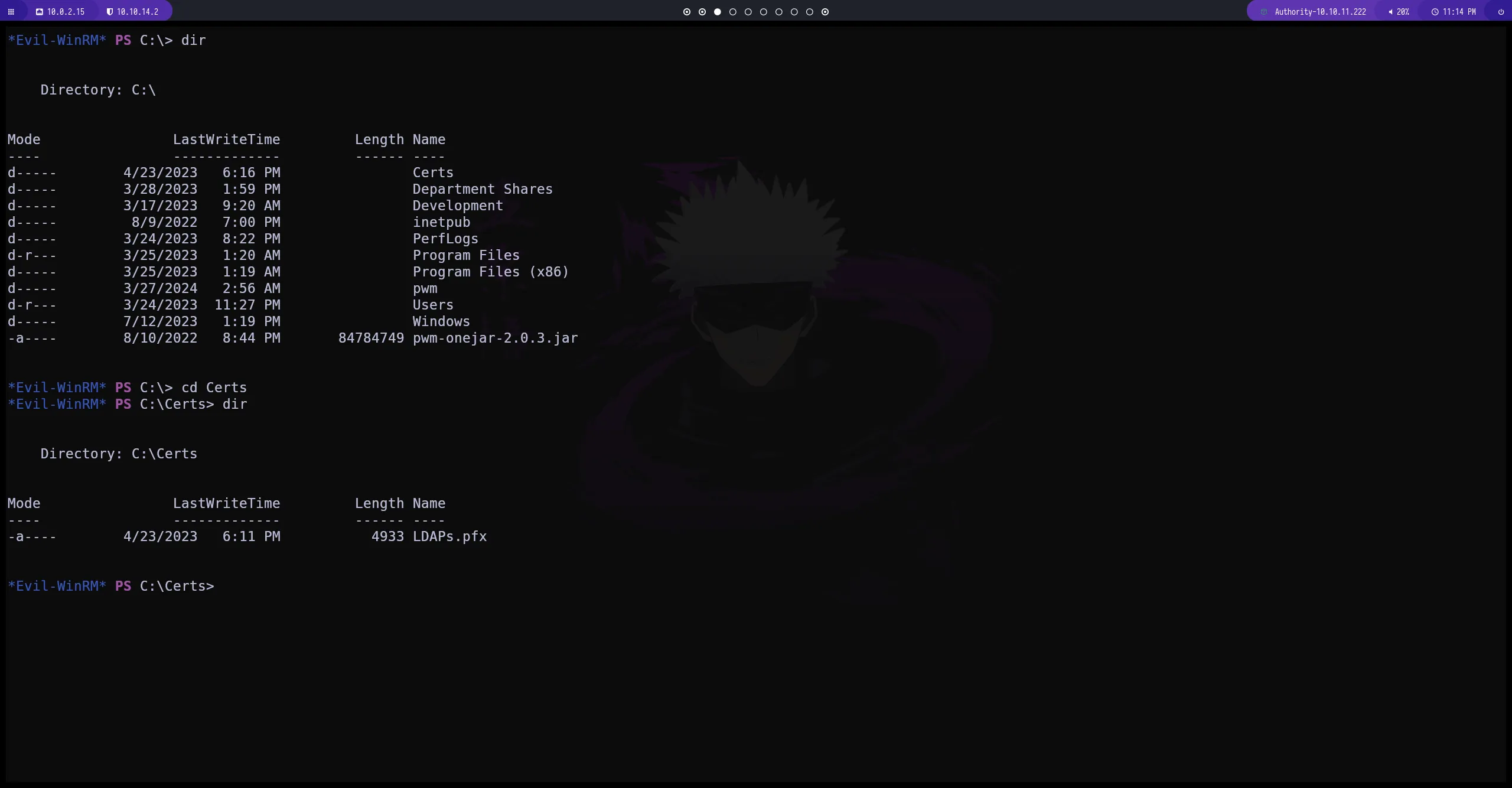Viewport: 1512px width, 788px height.
Task: Click the target cube icon before Authority
Action: click(x=1264, y=12)
